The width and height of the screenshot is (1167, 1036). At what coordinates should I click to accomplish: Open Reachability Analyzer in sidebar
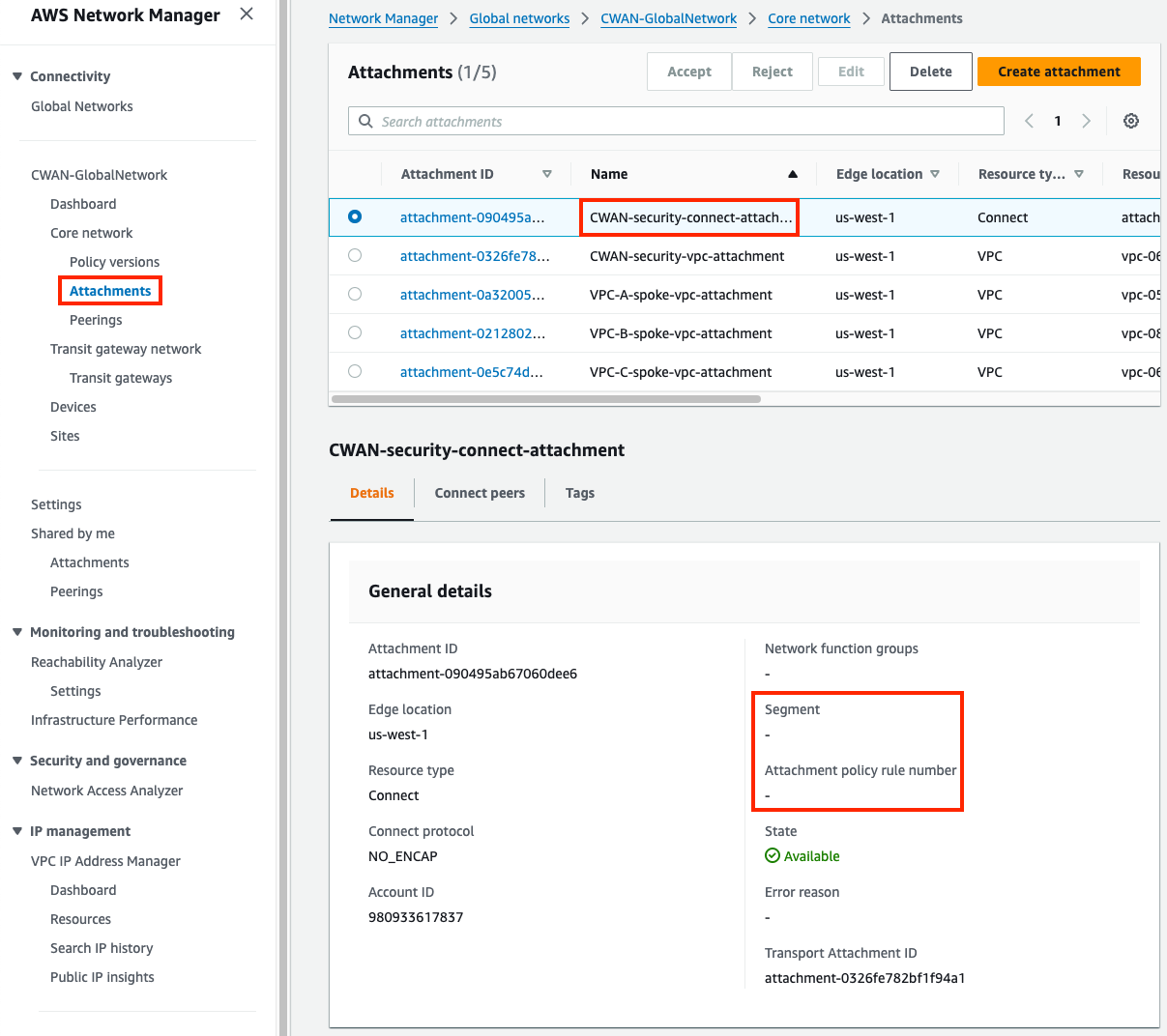(97, 662)
